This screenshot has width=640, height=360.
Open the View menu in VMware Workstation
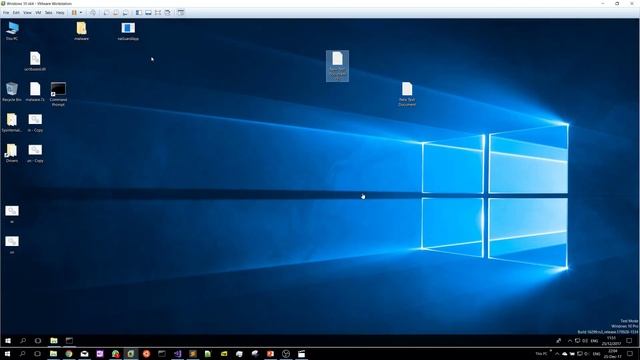tap(27, 13)
